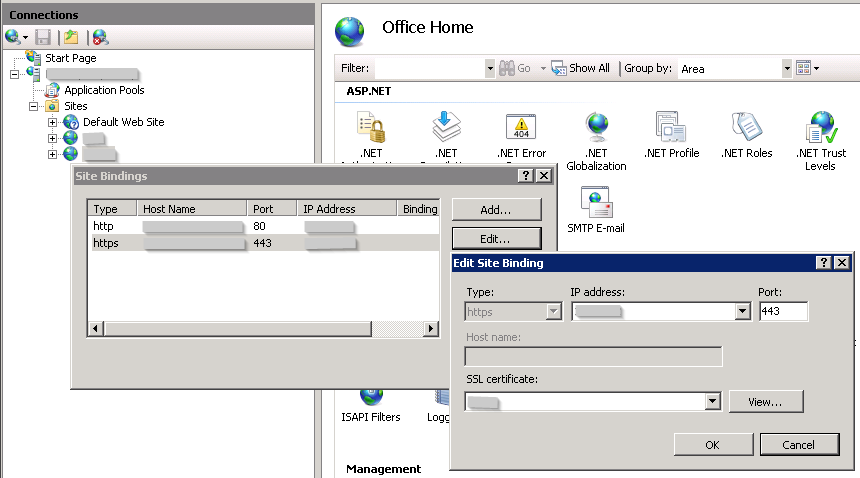Open the Group by Area dropdown
This screenshot has height=478, width=860.
787,69
